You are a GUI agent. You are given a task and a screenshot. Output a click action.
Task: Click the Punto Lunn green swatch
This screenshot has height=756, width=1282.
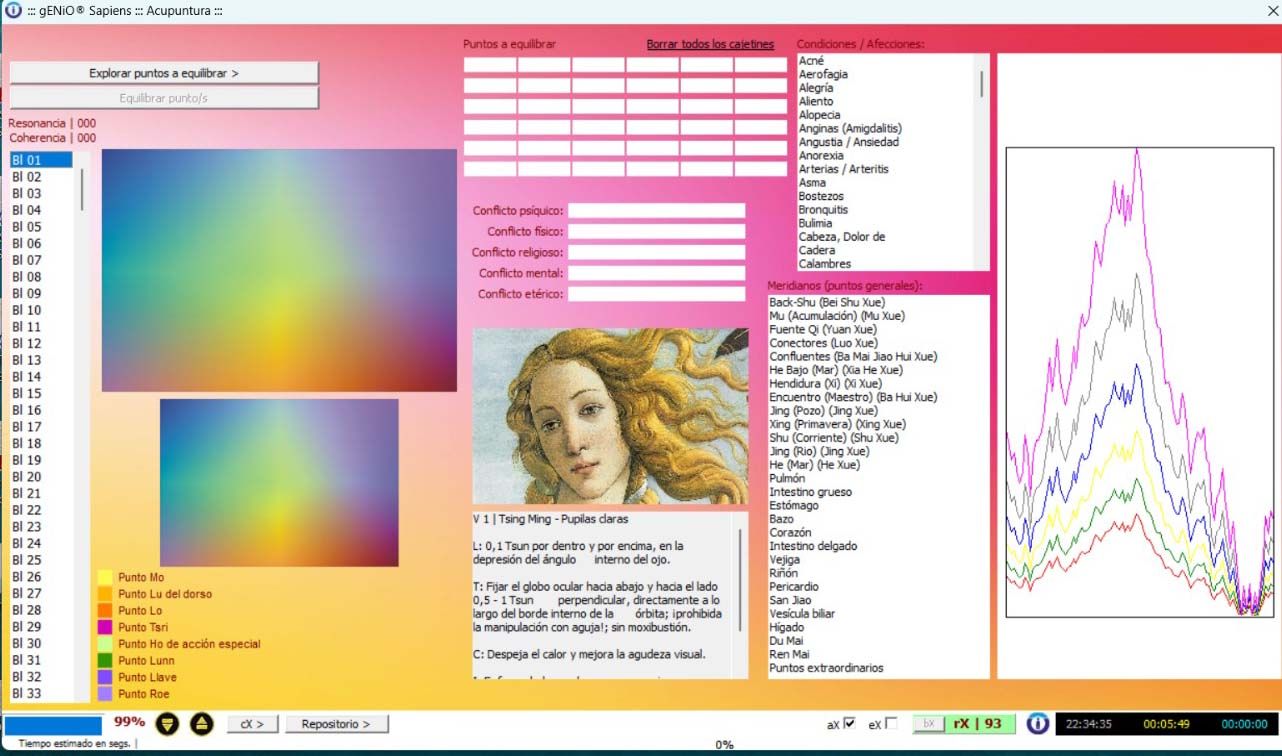click(x=105, y=660)
